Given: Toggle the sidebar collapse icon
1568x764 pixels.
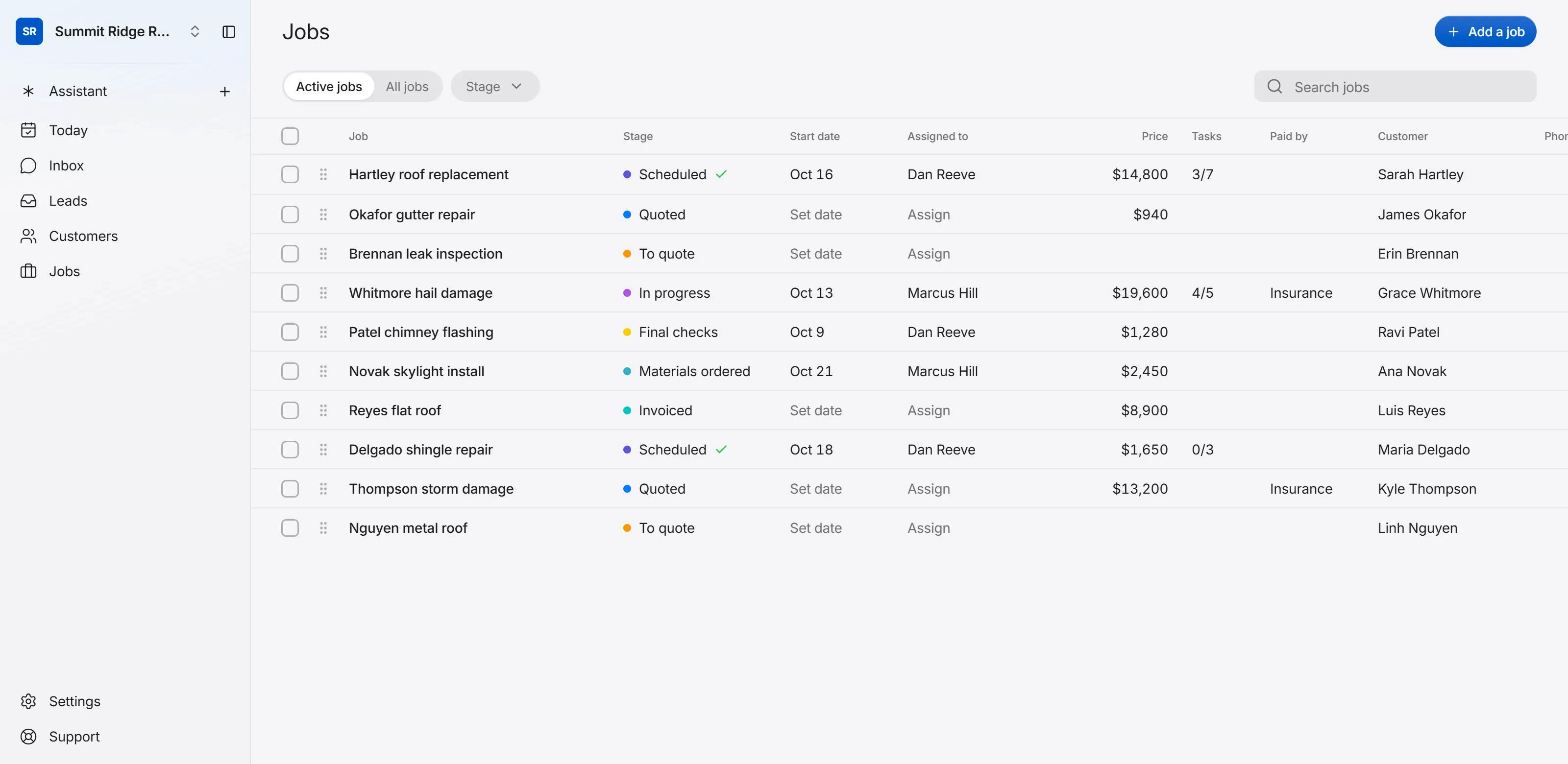Looking at the screenshot, I should [228, 32].
